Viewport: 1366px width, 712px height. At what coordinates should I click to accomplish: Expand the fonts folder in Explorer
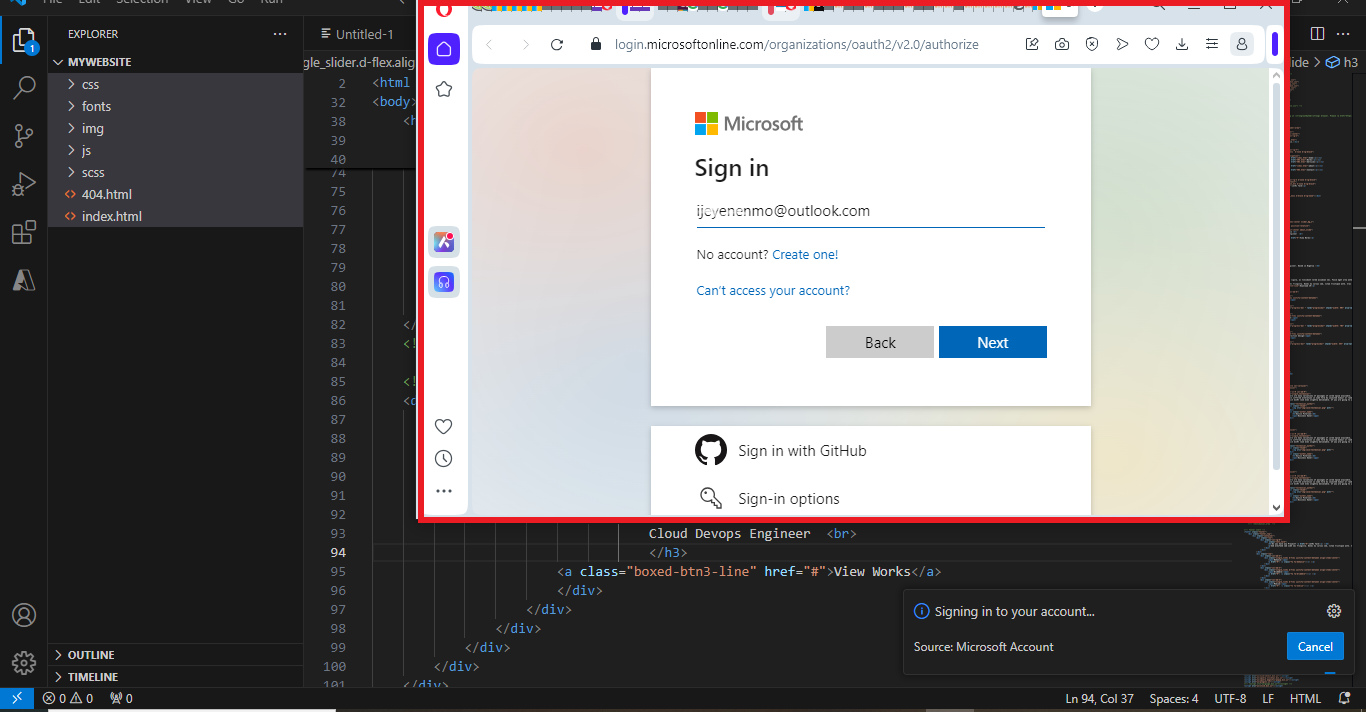click(x=175, y=106)
